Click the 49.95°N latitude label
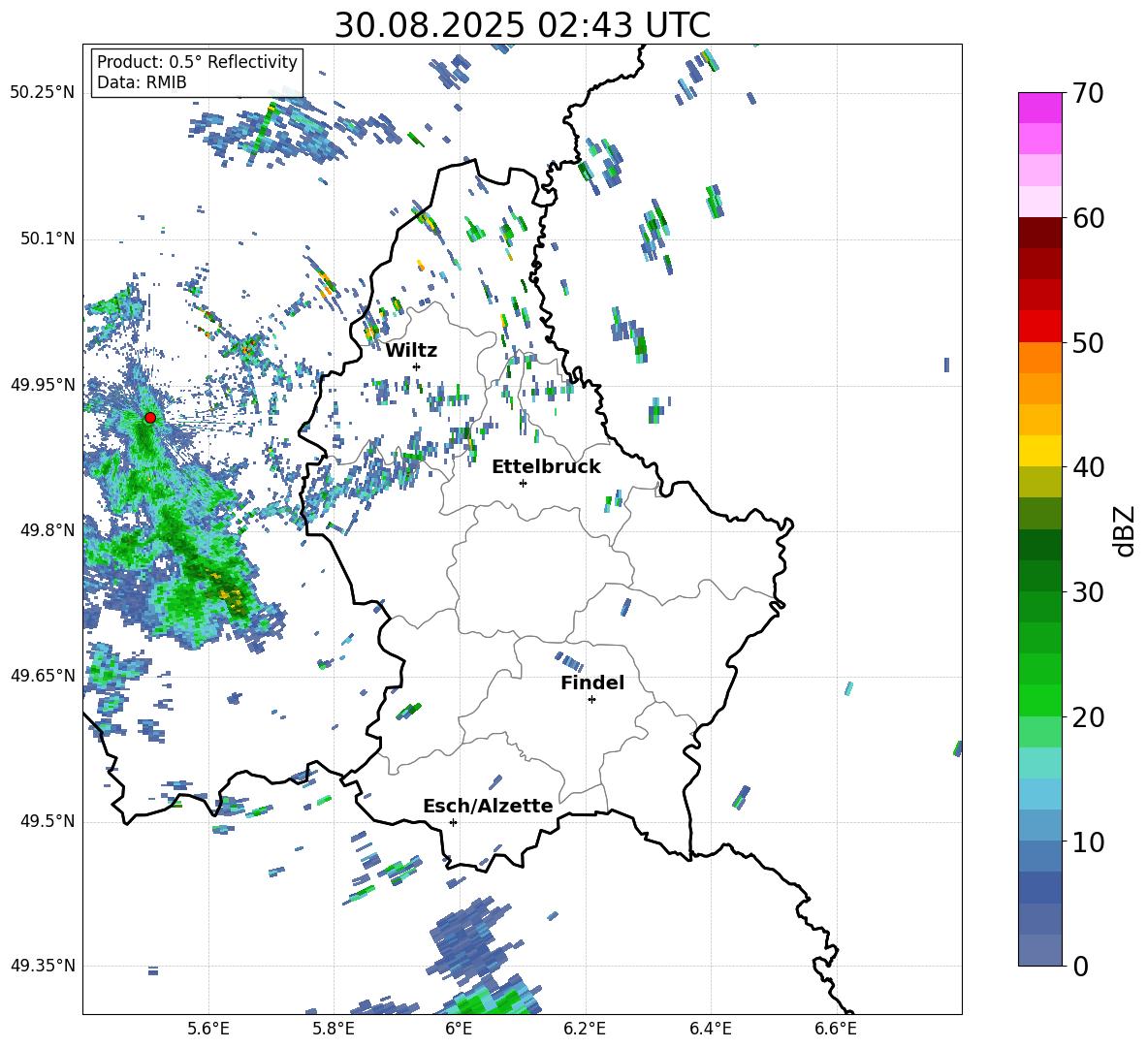 click(x=43, y=384)
